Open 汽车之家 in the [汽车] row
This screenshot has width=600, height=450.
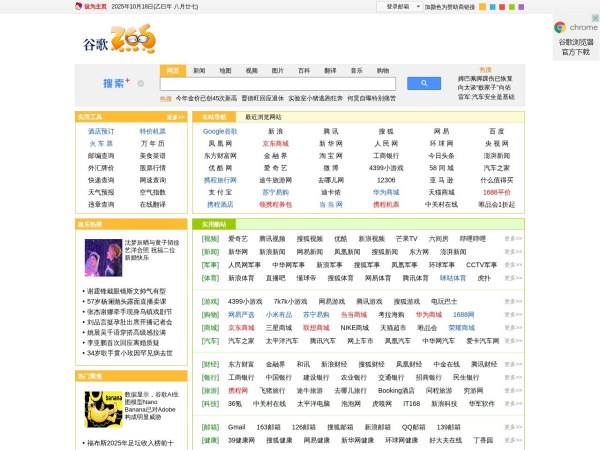(241, 341)
